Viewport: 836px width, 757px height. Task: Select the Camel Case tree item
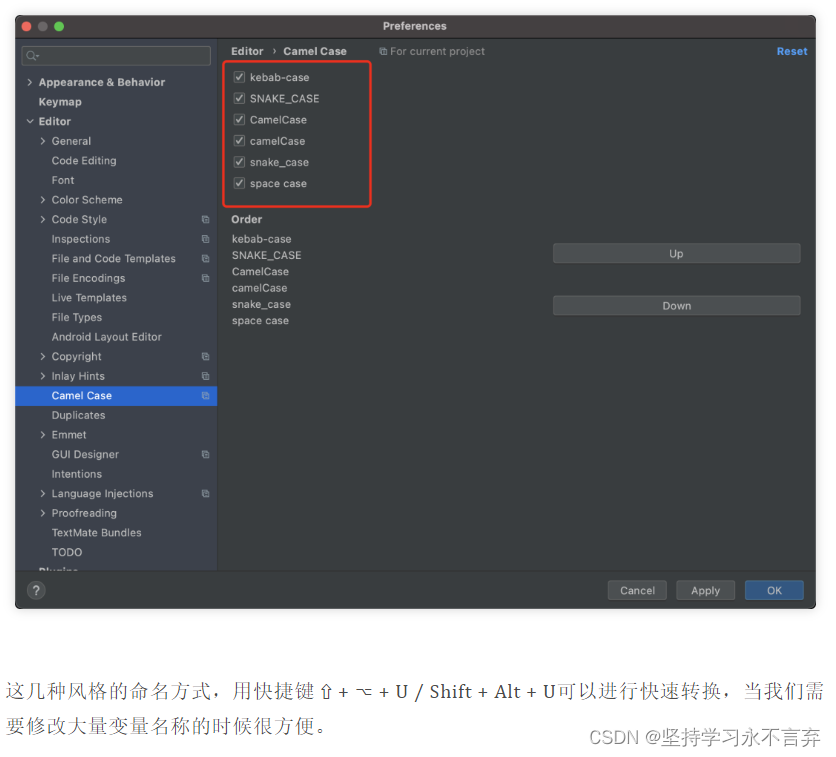pos(116,396)
